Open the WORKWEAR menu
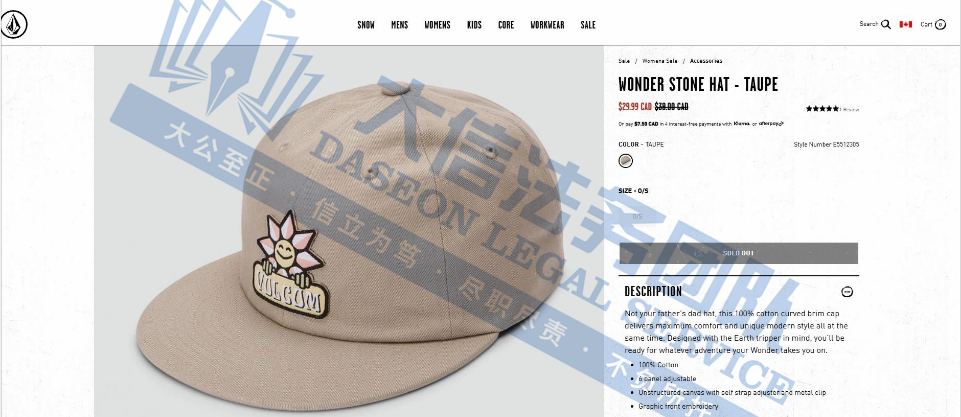Screen dimensions: 961x417 click(x=547, y=25)
